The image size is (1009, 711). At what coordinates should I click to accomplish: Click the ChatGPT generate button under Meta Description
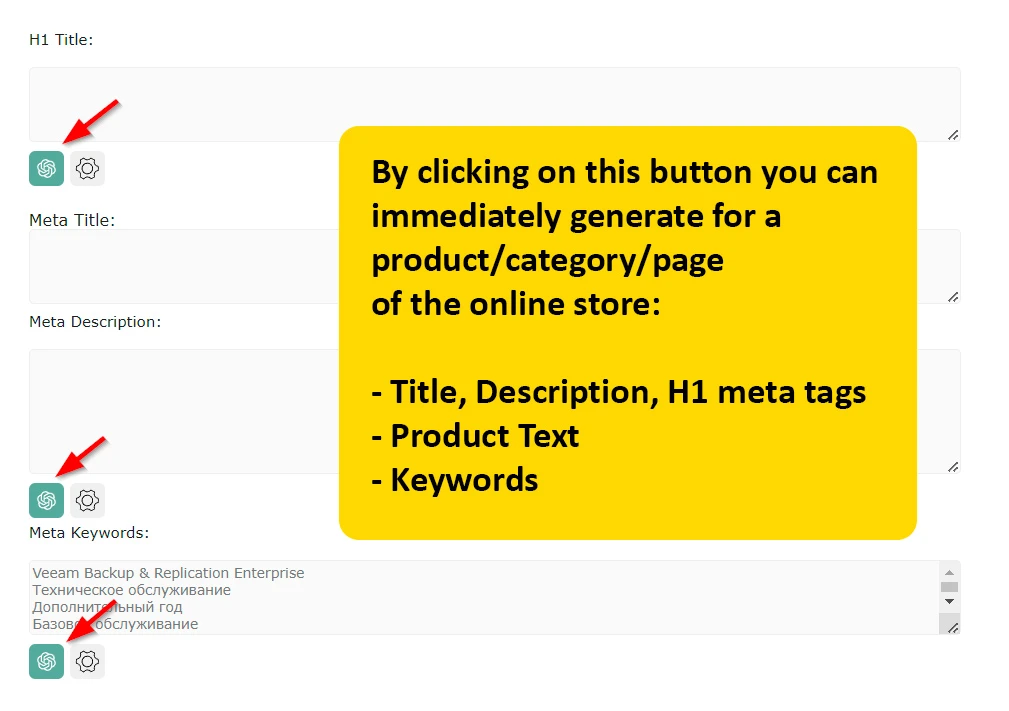point(46,500)
